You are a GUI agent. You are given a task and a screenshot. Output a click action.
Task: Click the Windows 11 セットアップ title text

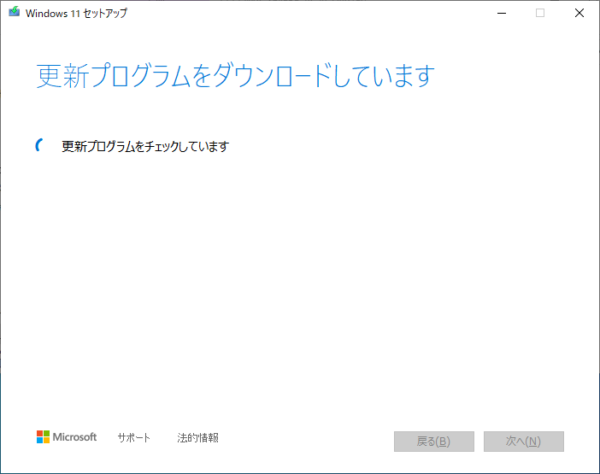click(x=76, y=13)
